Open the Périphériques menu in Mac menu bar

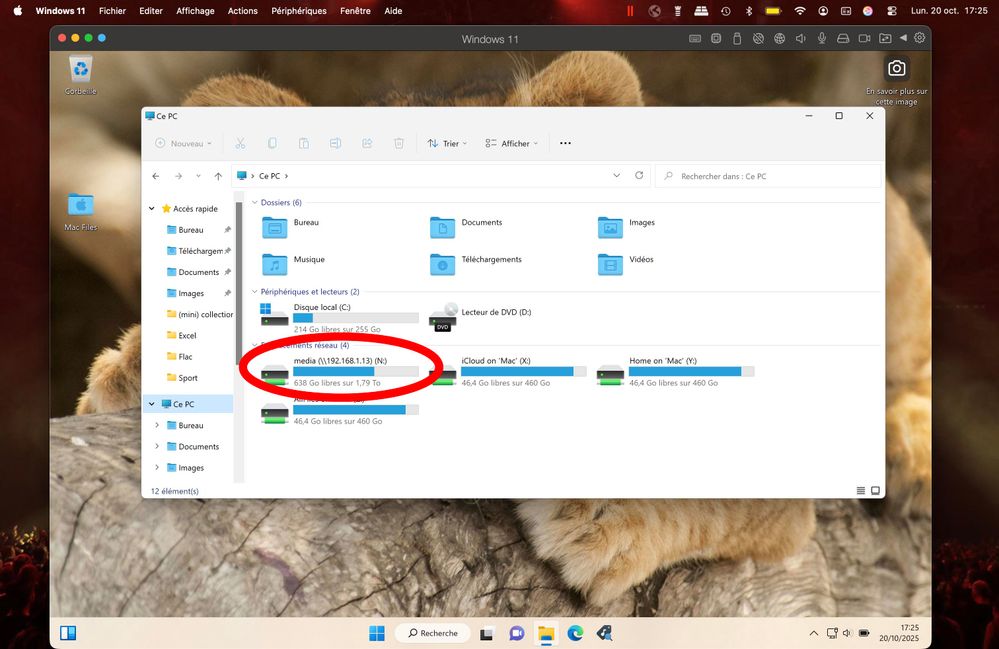click(x=299, y=11)
